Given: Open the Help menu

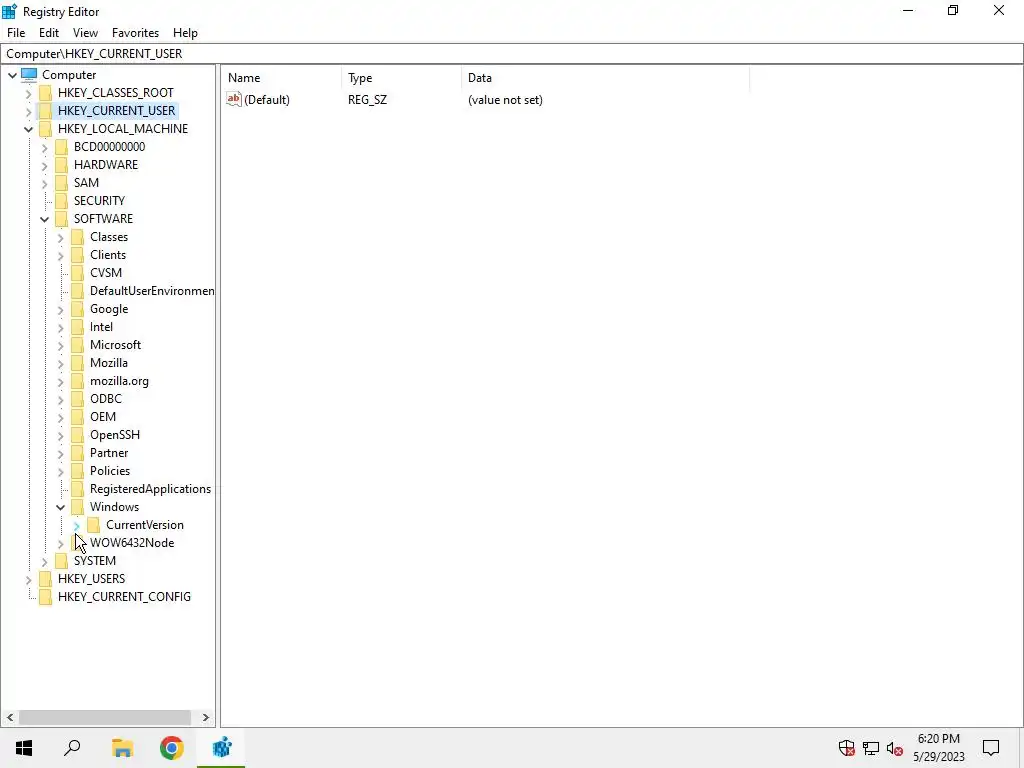Looking at the screenshot, I should tap(185, 33).
